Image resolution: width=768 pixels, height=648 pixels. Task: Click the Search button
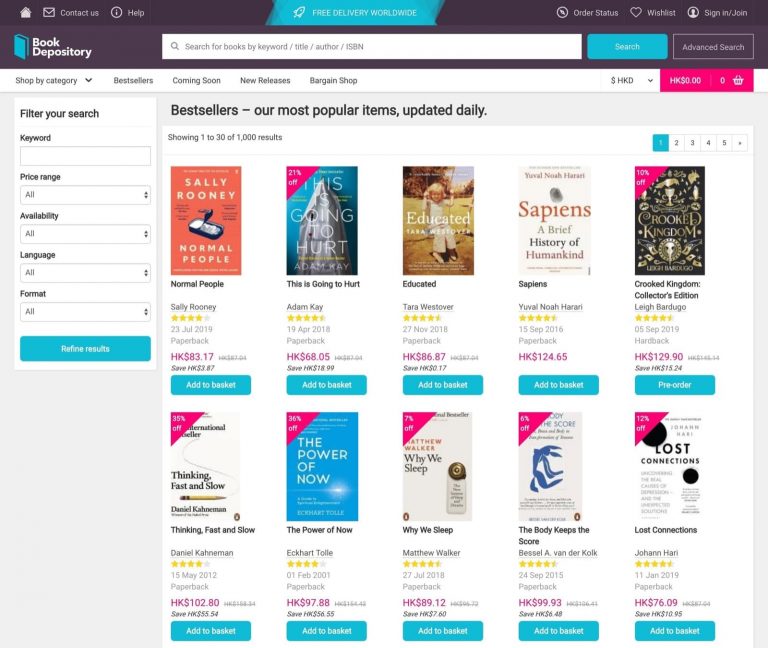[x=627, y=47]
